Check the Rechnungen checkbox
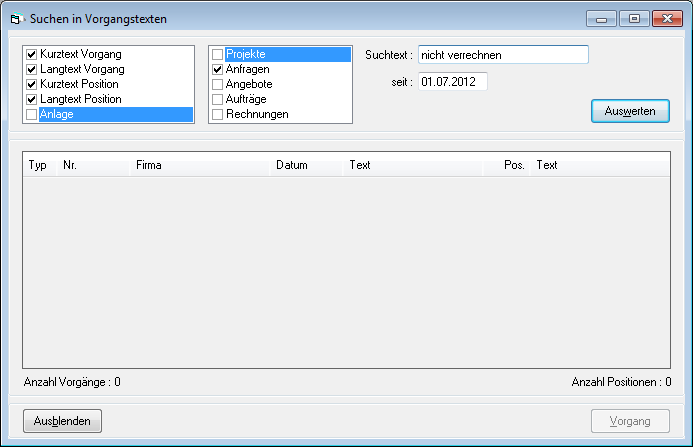The image size is (693, 447). (217, 114)
